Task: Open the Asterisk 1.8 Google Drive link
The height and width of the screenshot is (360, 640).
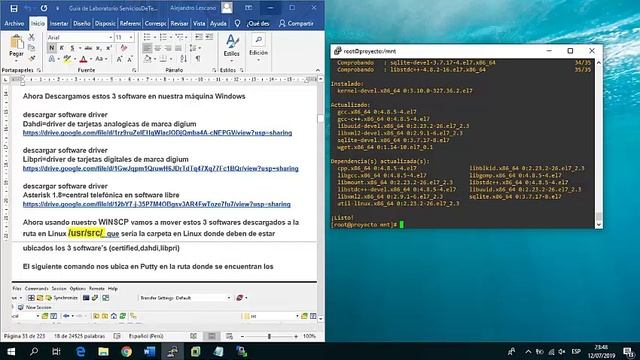Action: click(157, 204)
